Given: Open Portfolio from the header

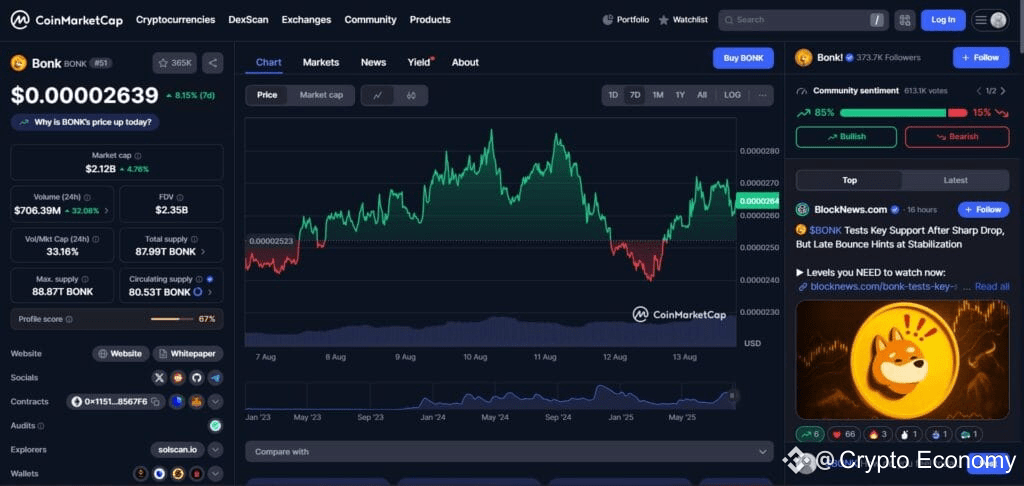Looking at the screenshot, I should point(625,20).
